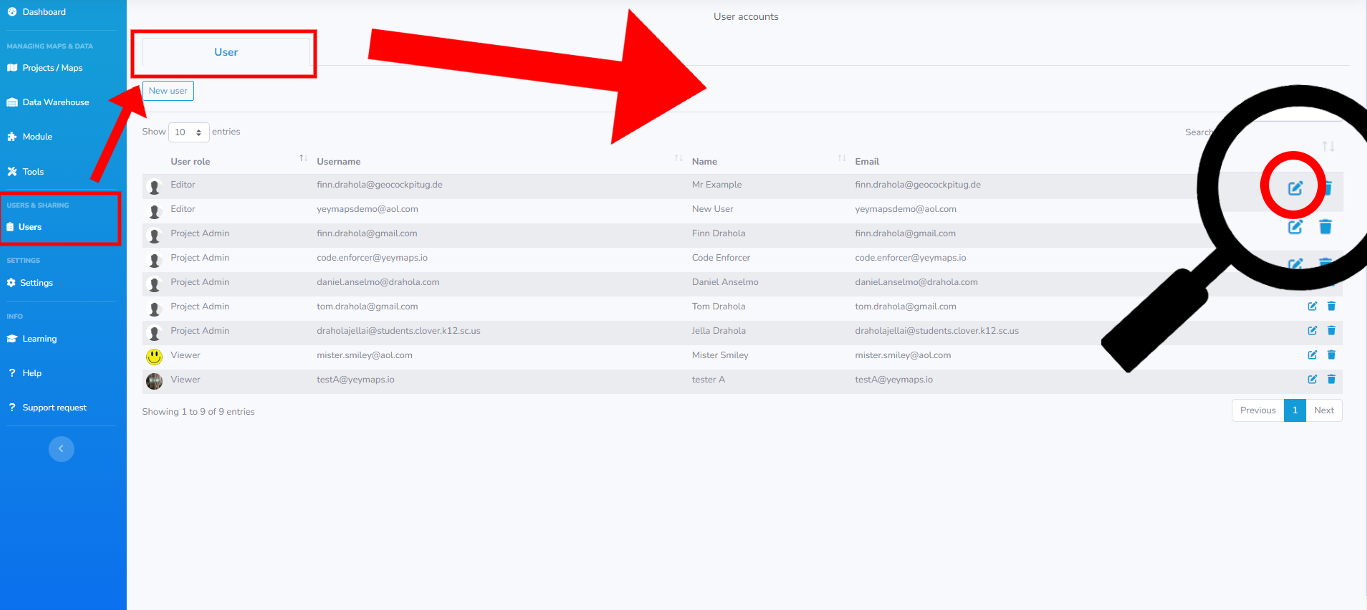Click username finn.drahola@geocockpitug.de
The height and width of the screenshot is (610, 1367).
[x=380, y=185]
